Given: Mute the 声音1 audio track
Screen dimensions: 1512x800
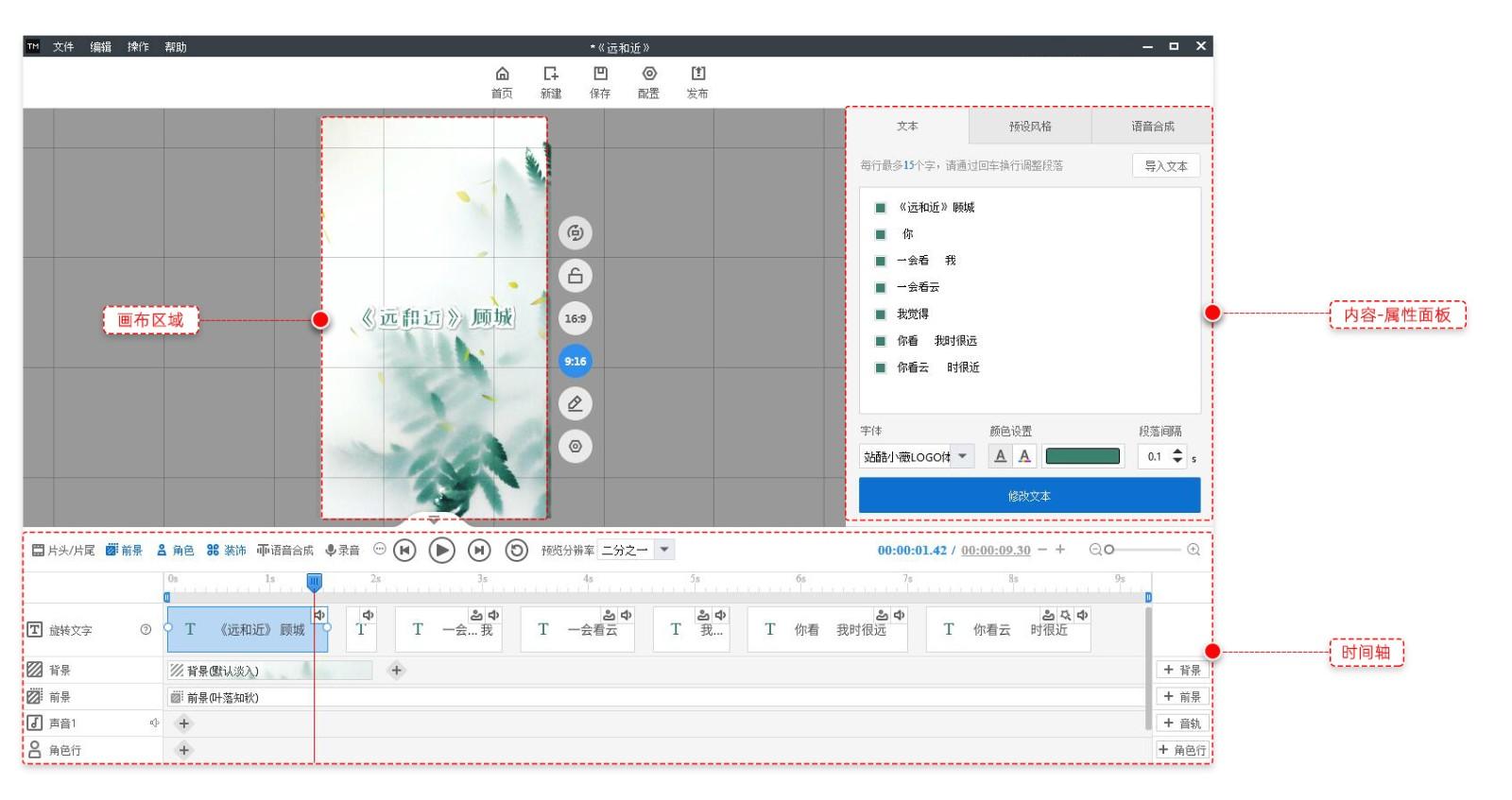Looking at the screenshot, I should pos(154,723).
